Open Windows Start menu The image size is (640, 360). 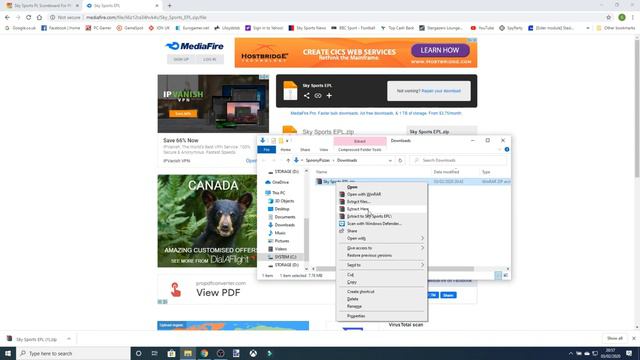[x=8, y=353]
